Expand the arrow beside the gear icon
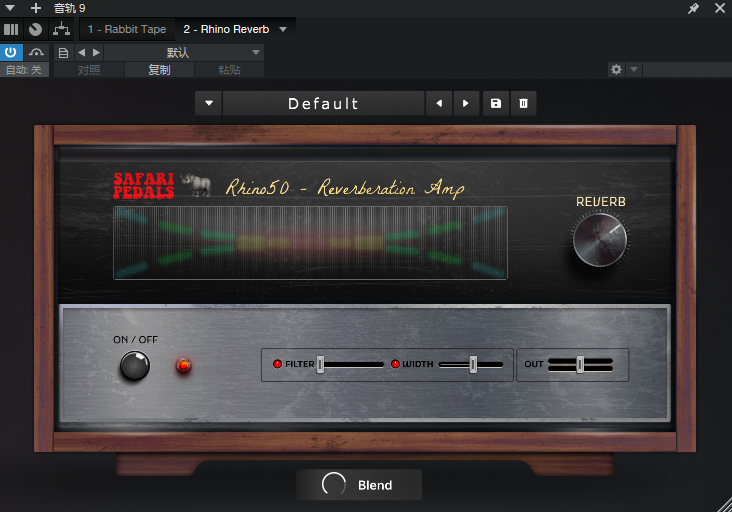732x512 pixels. (x=634, y=70)
